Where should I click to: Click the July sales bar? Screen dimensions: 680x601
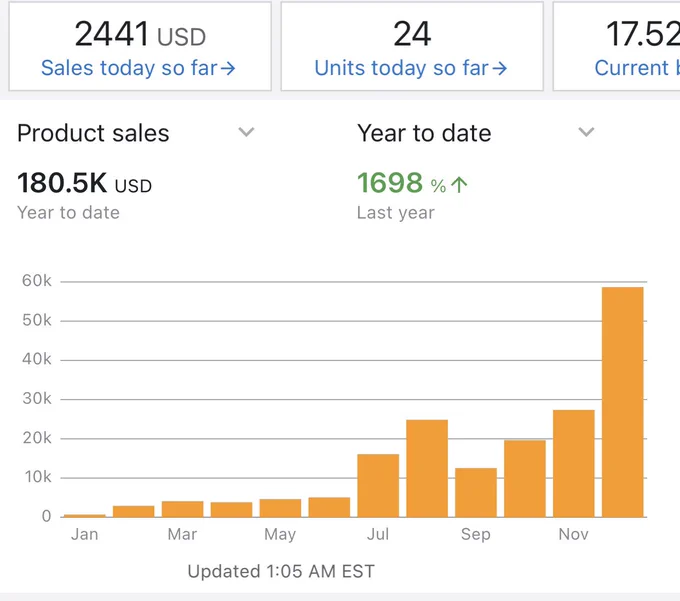pyautogui.click(x=378, y=486)
